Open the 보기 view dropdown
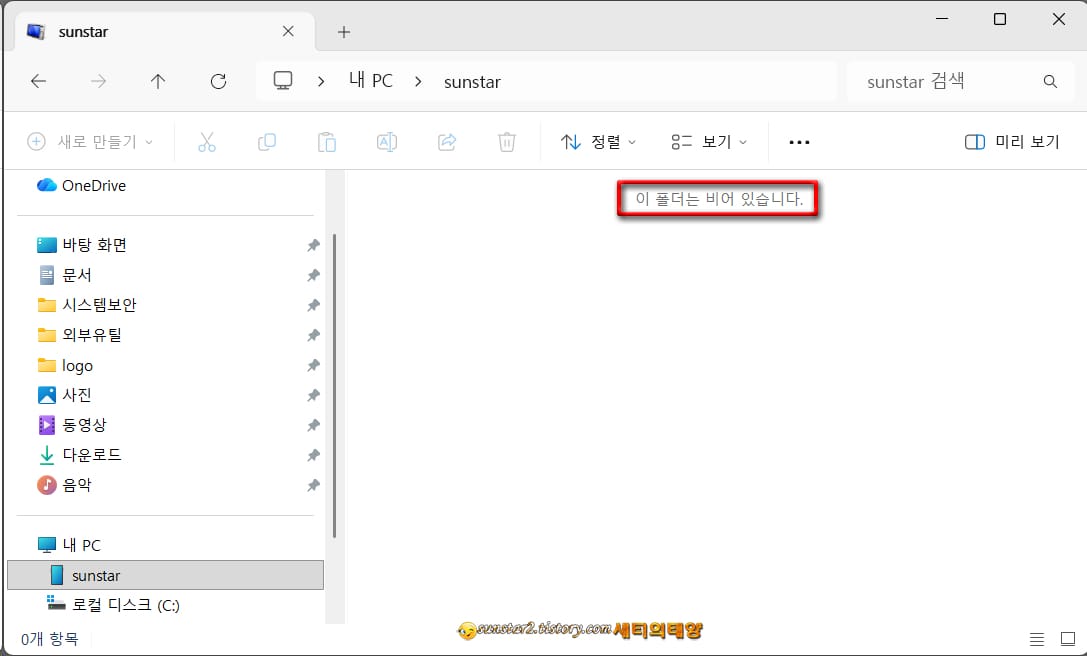This screenshot has width=1087, height=656. 709,142
